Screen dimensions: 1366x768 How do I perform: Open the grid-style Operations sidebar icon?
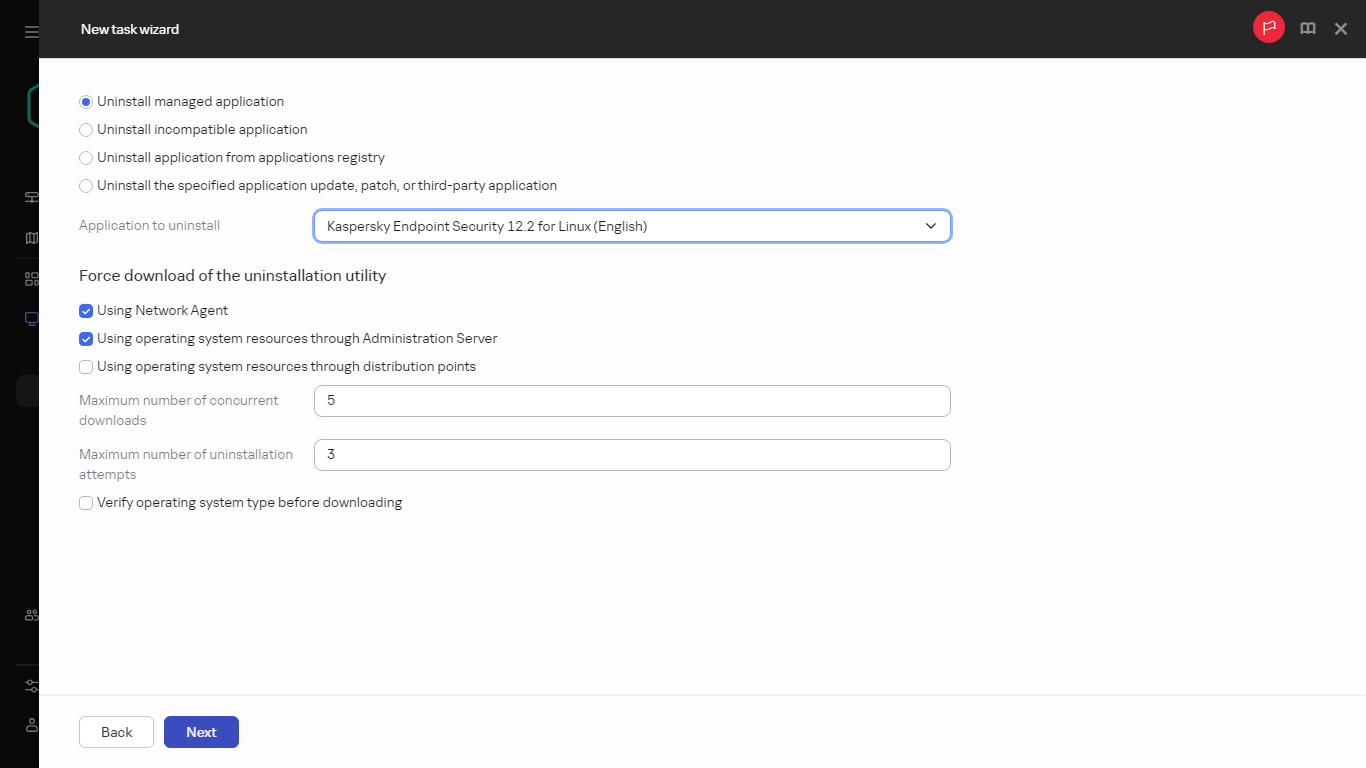point(30,278)
